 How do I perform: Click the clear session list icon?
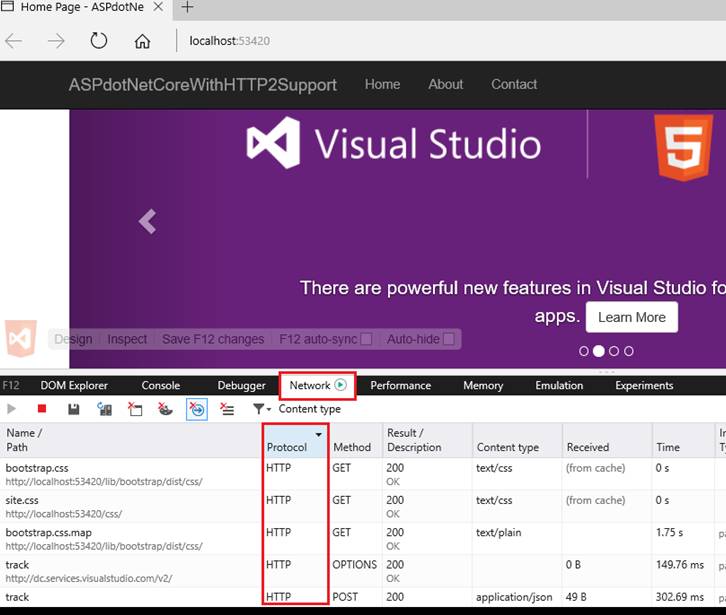227,409
